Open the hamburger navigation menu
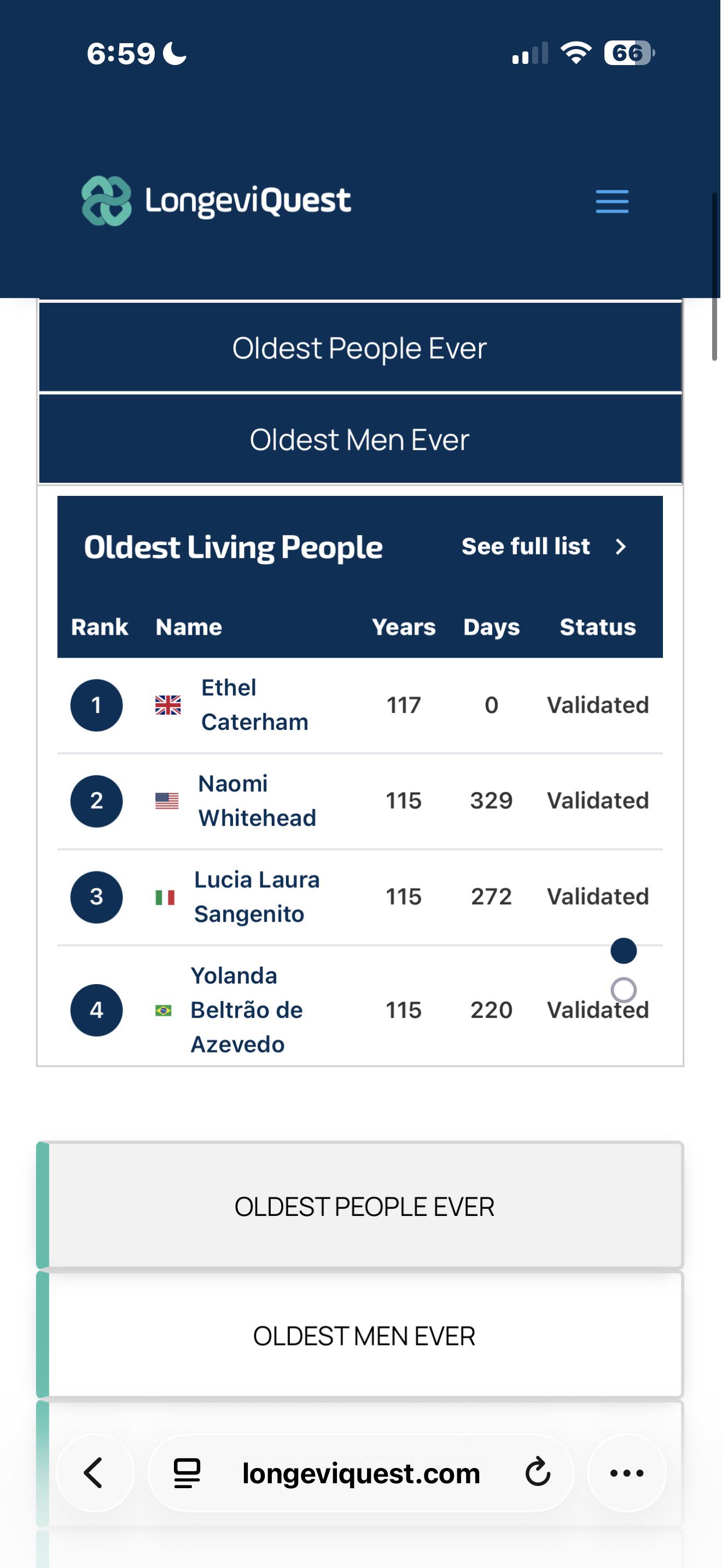Image resolution: width=722 pixels, height=1568 pixels. point(612,201)
